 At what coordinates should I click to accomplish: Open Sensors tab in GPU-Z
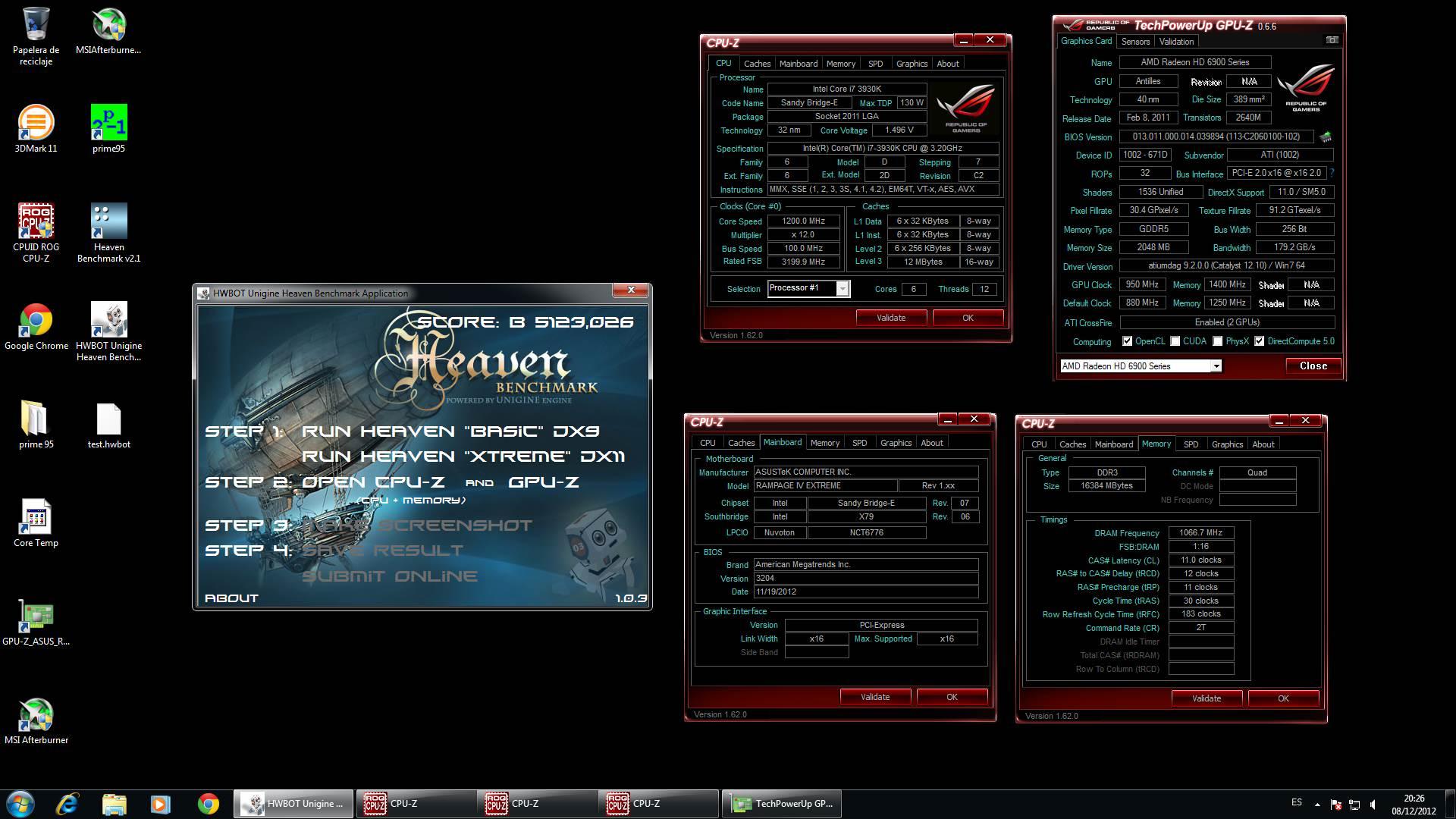pos(1135,42)
